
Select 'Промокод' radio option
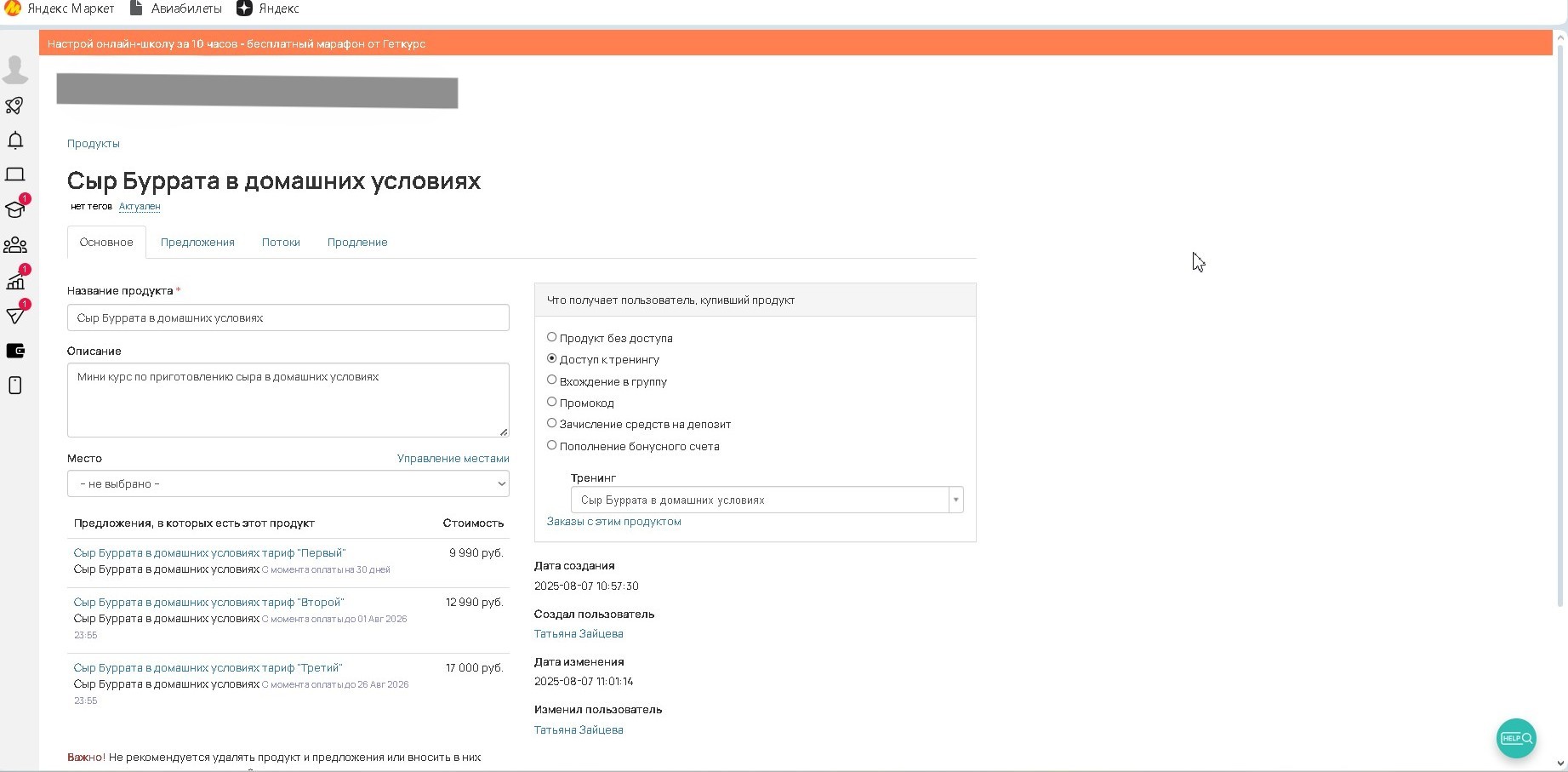[551, 402]
